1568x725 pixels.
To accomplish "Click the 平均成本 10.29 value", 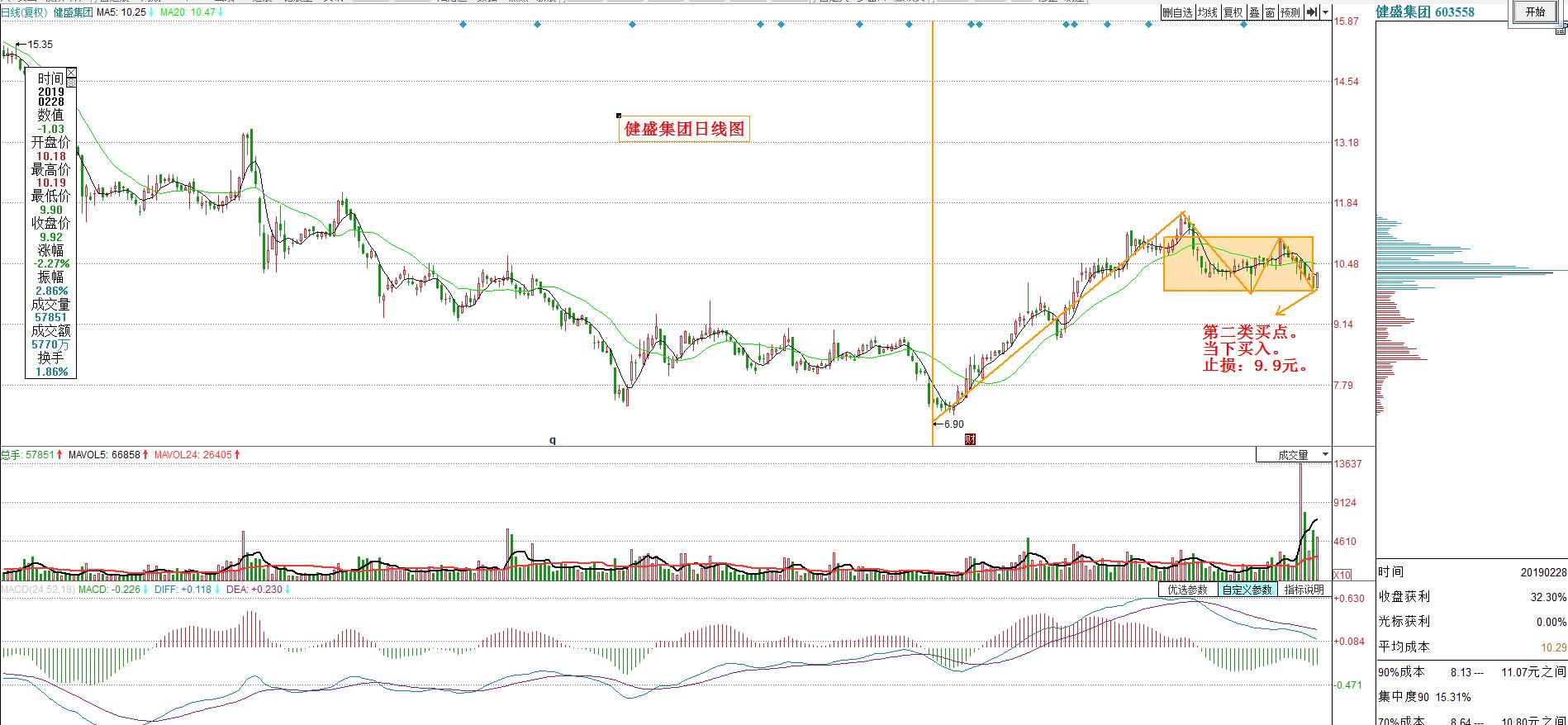I will [1553, 647].
